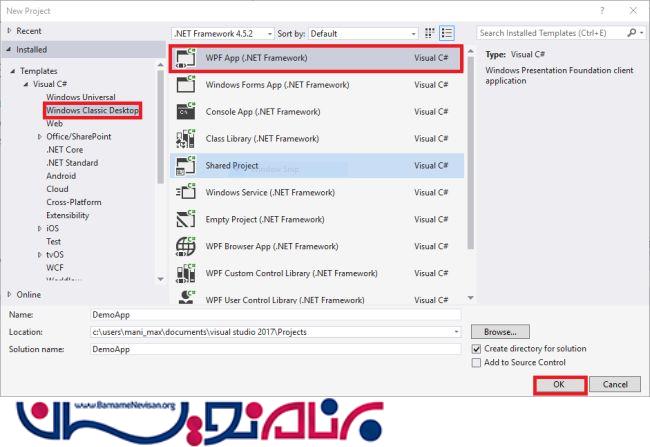Select Console App (.NET Framework) text
Viewport: 650px width, 447px height.
click(263, 112)
